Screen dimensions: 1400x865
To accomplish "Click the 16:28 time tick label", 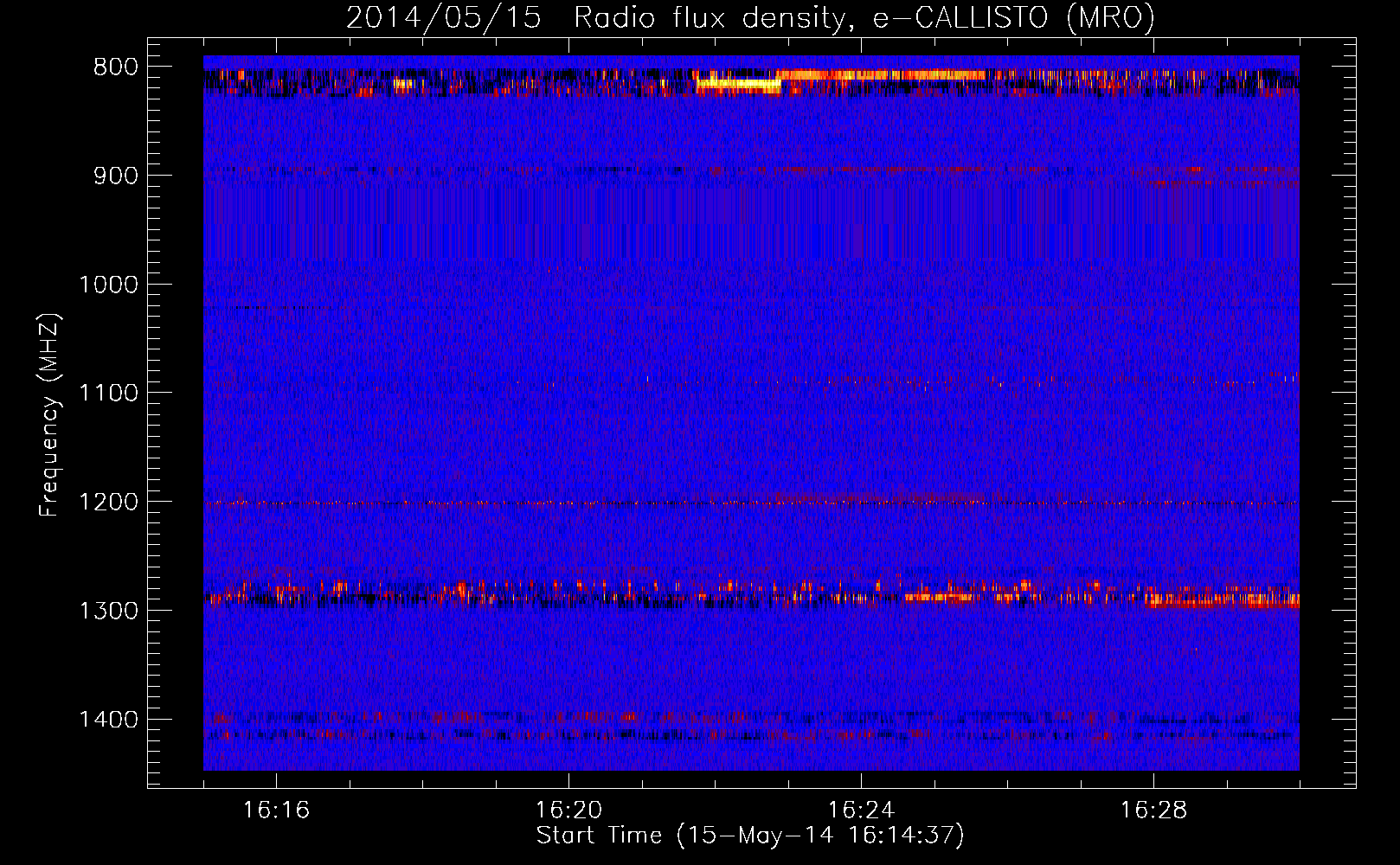I will tap(1153, 811).
